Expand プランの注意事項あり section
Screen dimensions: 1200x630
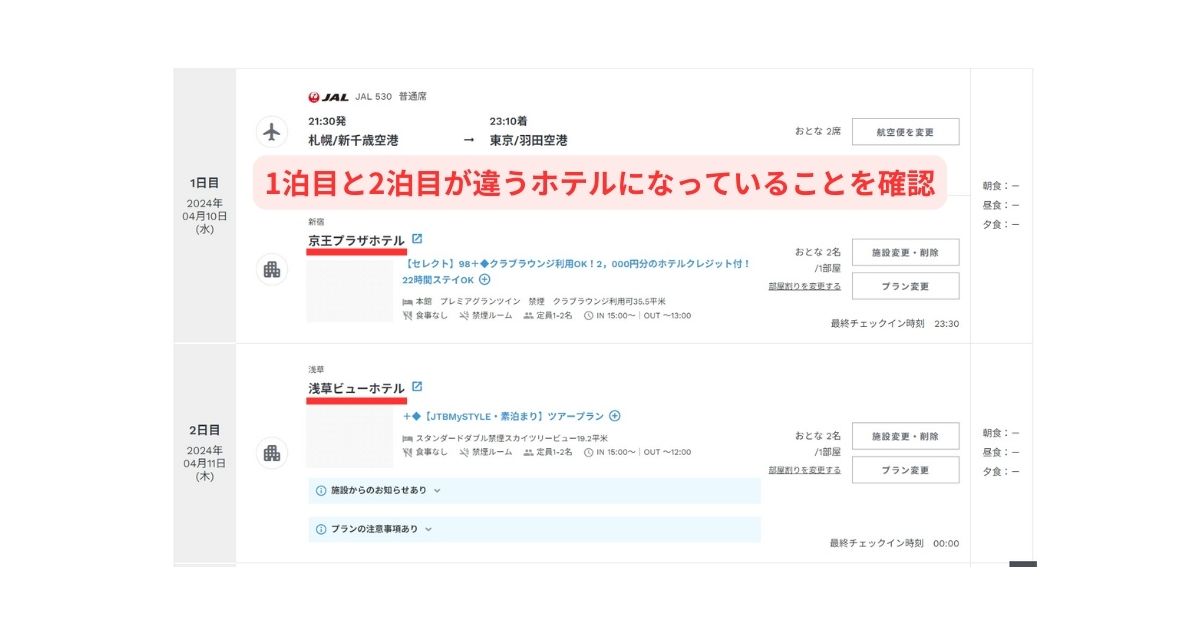pos(534,529)
